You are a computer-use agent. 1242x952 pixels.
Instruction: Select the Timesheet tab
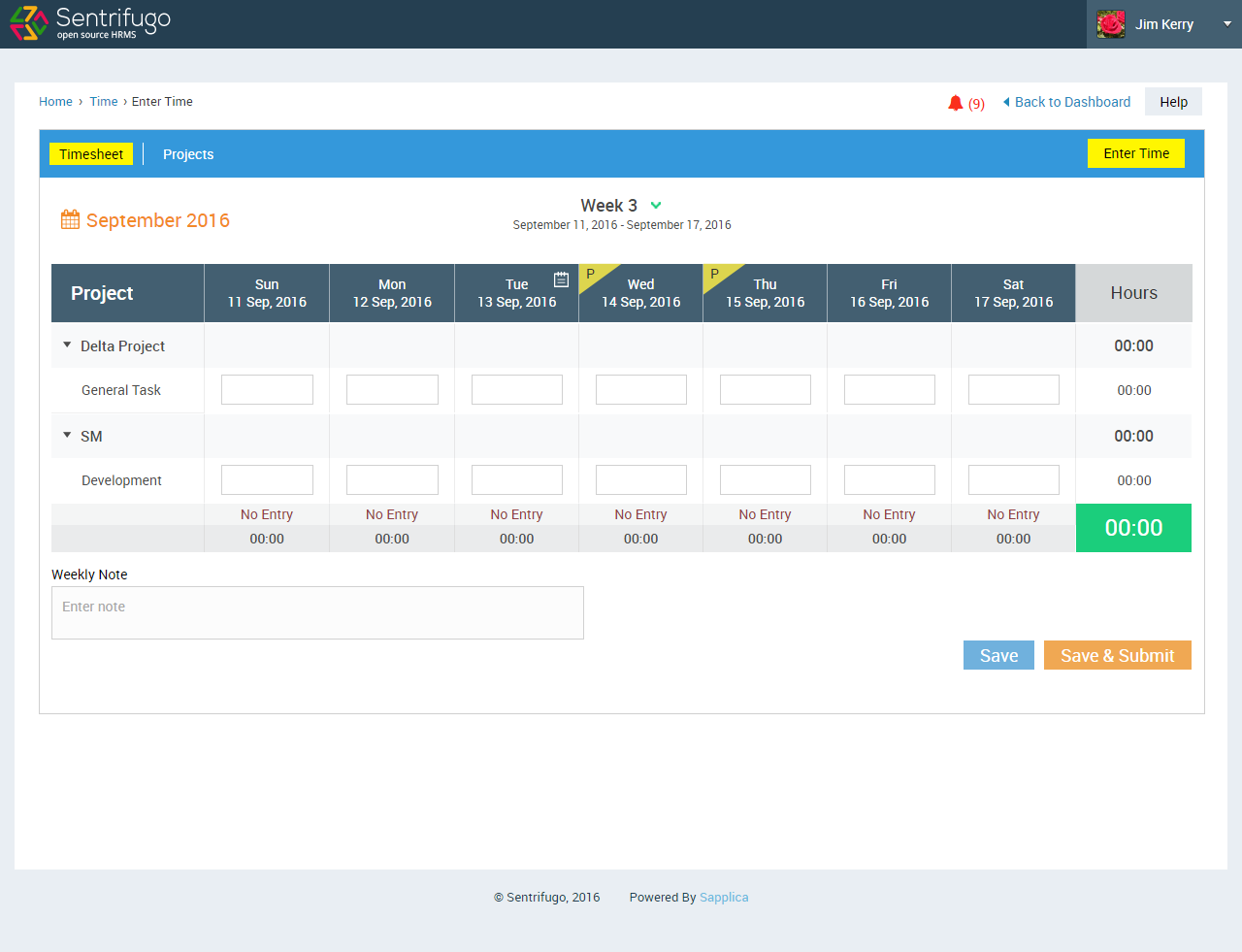(x=91, y=153)
